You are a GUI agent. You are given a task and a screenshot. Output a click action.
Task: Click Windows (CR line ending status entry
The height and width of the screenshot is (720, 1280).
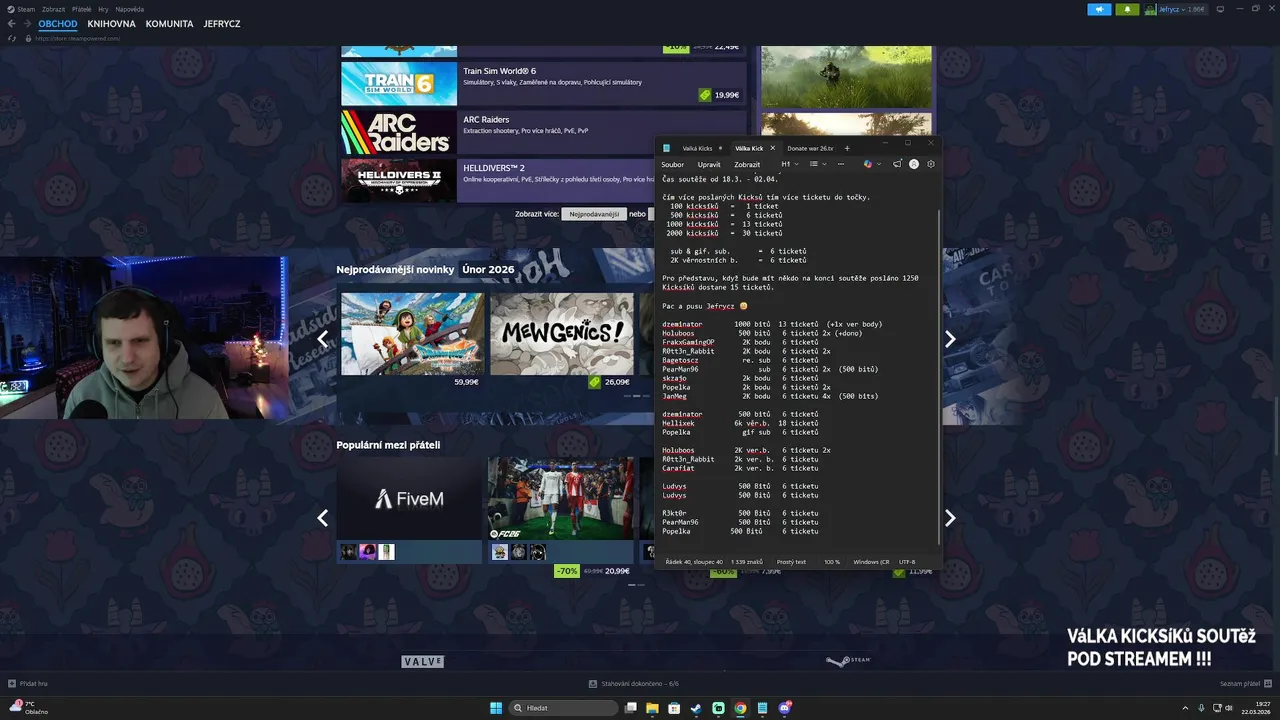[871, 562]
